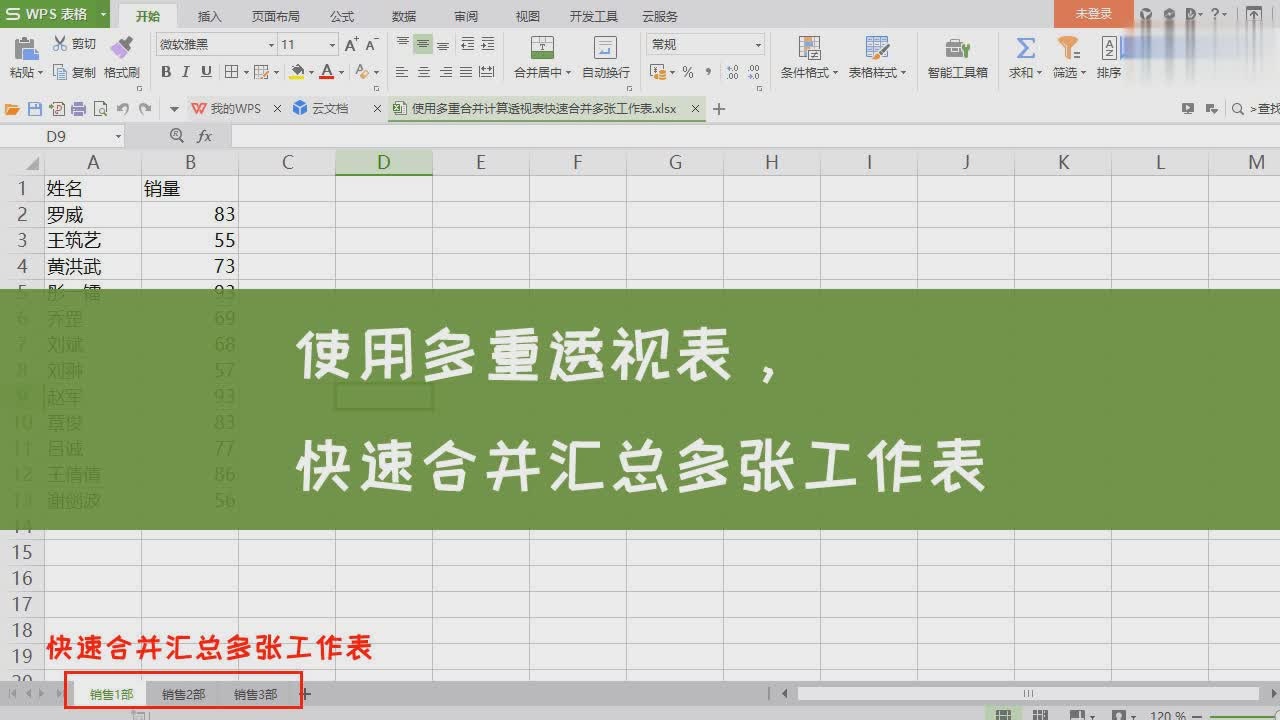Click the Copy (复制) button
1280x720 pixels.
tap(75, 72)
